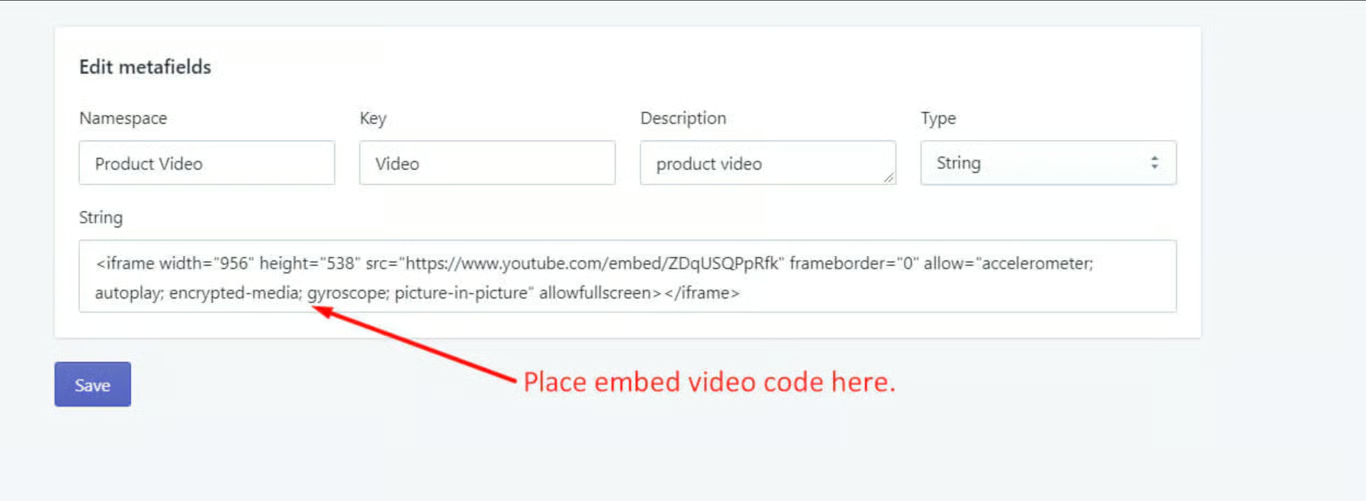Click the Key label
1366x501 pixels.
pyautogui.click(x=373, y=118)
